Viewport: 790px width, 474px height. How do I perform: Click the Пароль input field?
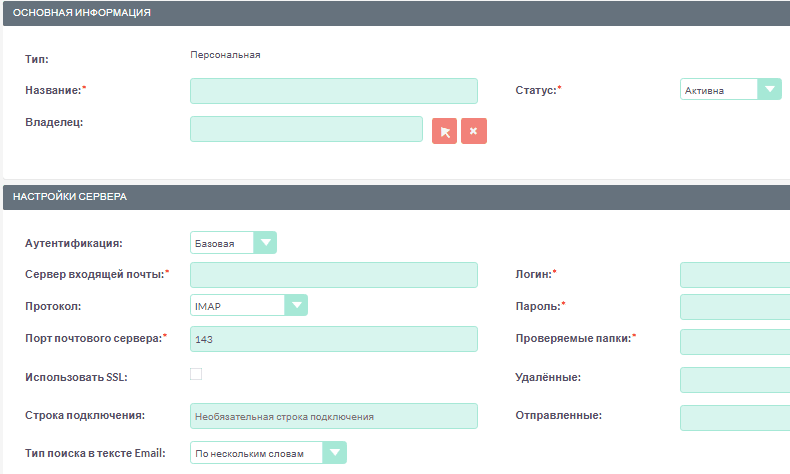pyautogui.click(x=734, y=307)
